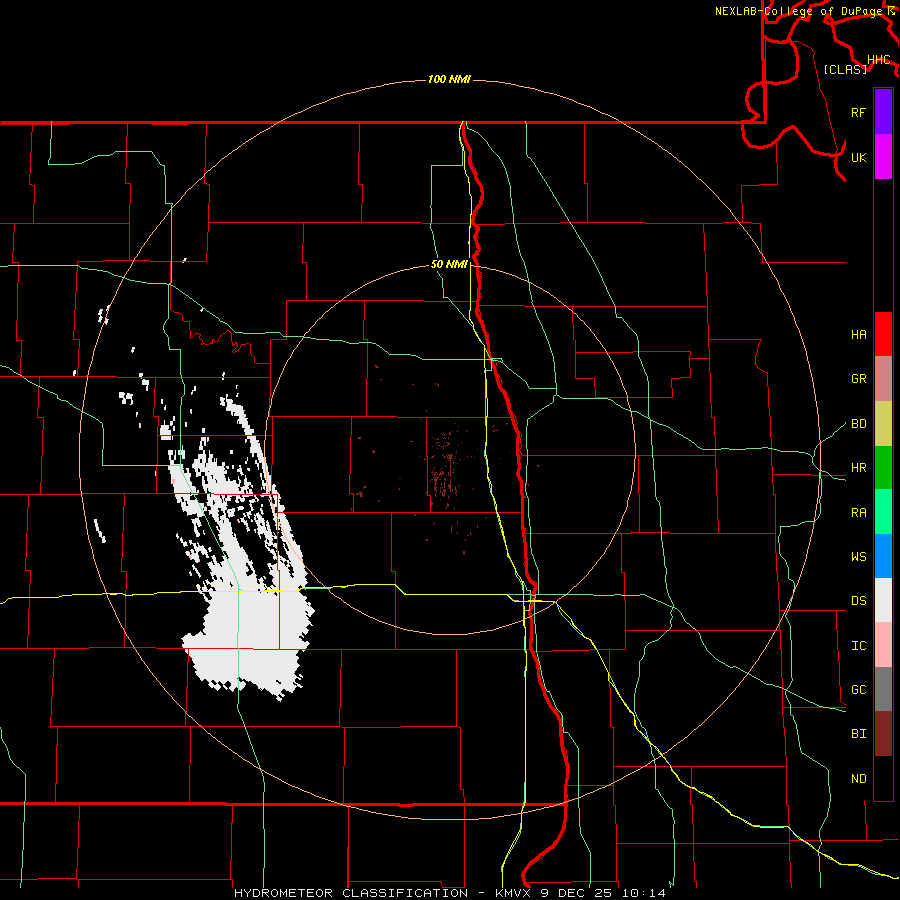
Task: Click the 'GC' legend label
Action: tap(858, 690)
